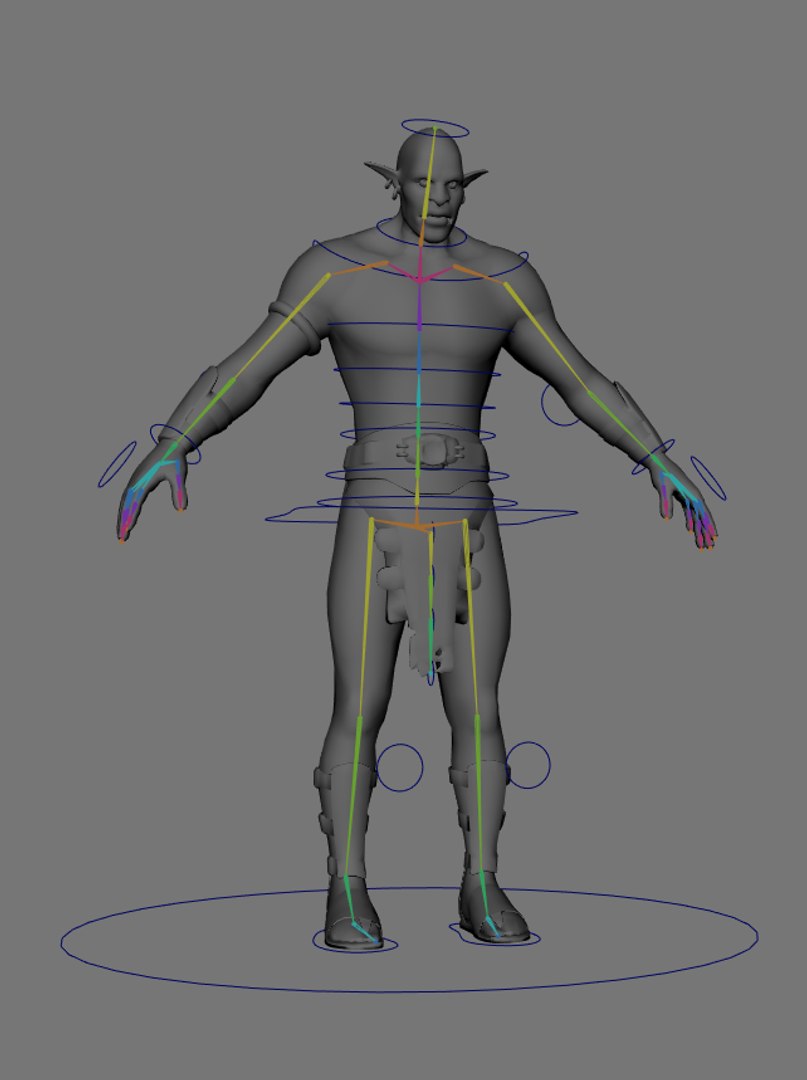The height and width of the screenshot is (1080, 807).
Task: Select the small loincloth control at the cloth tip
Action: (x=430, y=676)
